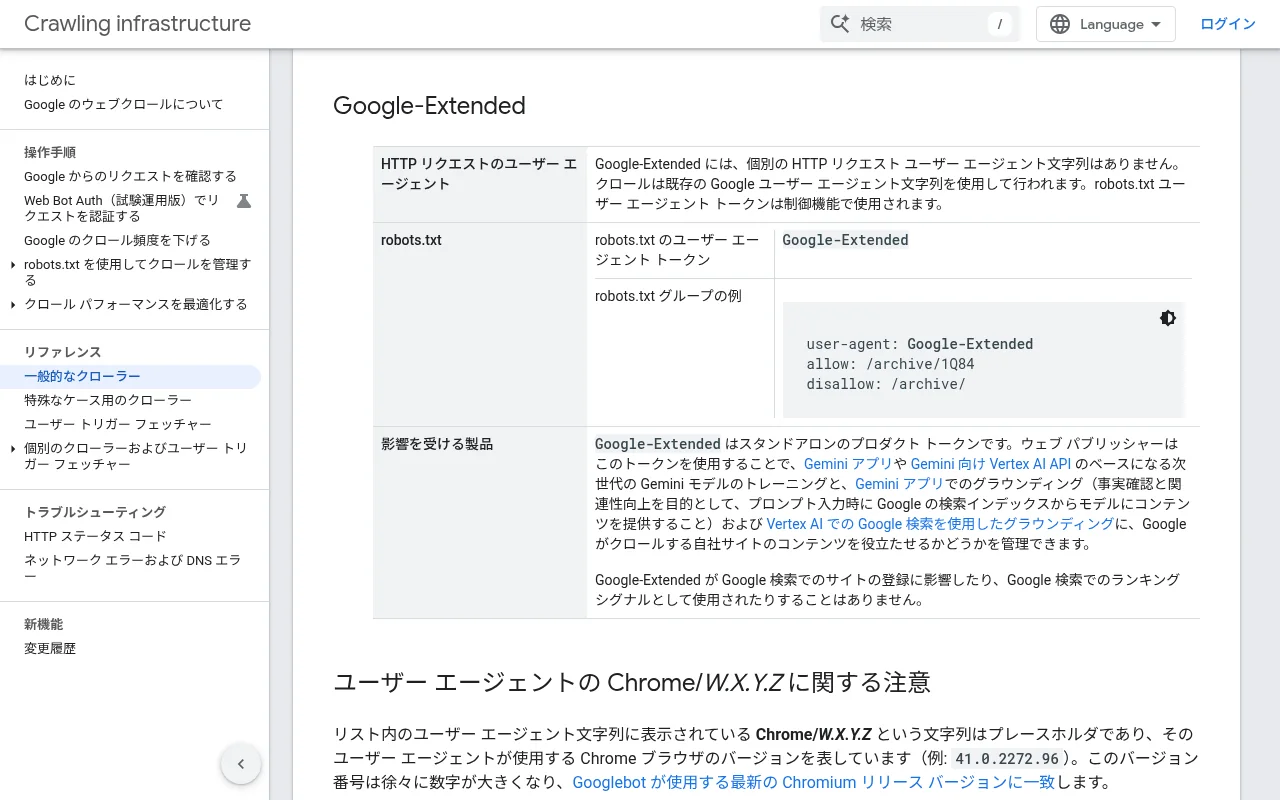Expand the robots.txt を使用してクロールを管理する section
This screenshot has height=800, width=1280.
13,265
